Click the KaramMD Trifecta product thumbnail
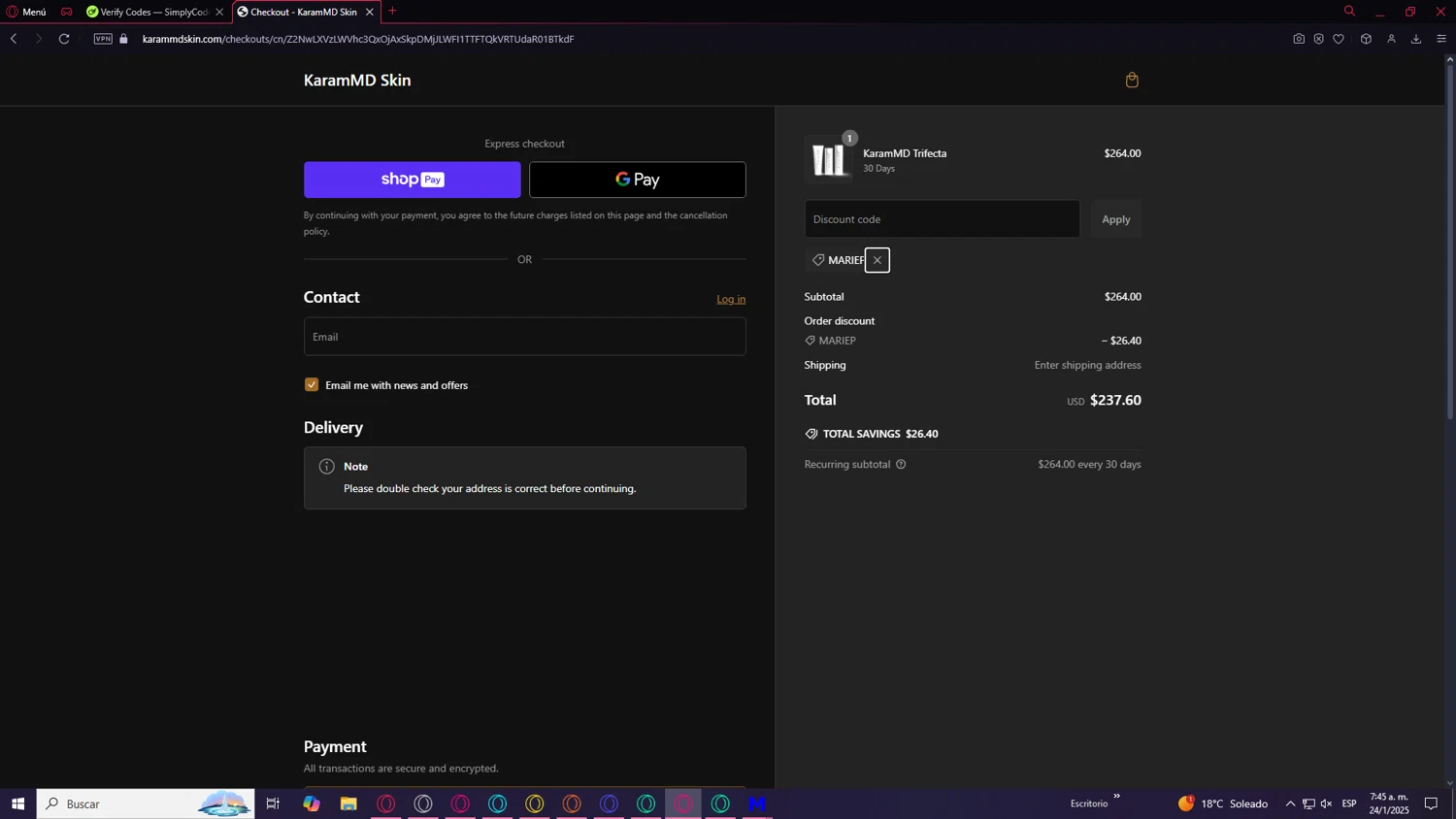Image resolution: width=1456 pixels, height=819 pixels. tap(829, 160)
